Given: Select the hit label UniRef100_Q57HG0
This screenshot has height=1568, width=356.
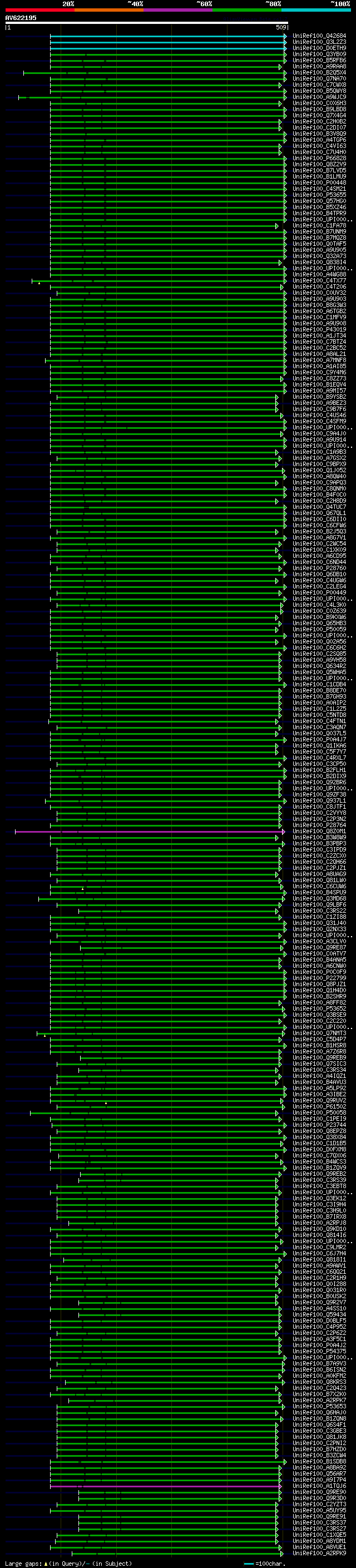Looking at the screenshot, I should [x=319, y=201].
